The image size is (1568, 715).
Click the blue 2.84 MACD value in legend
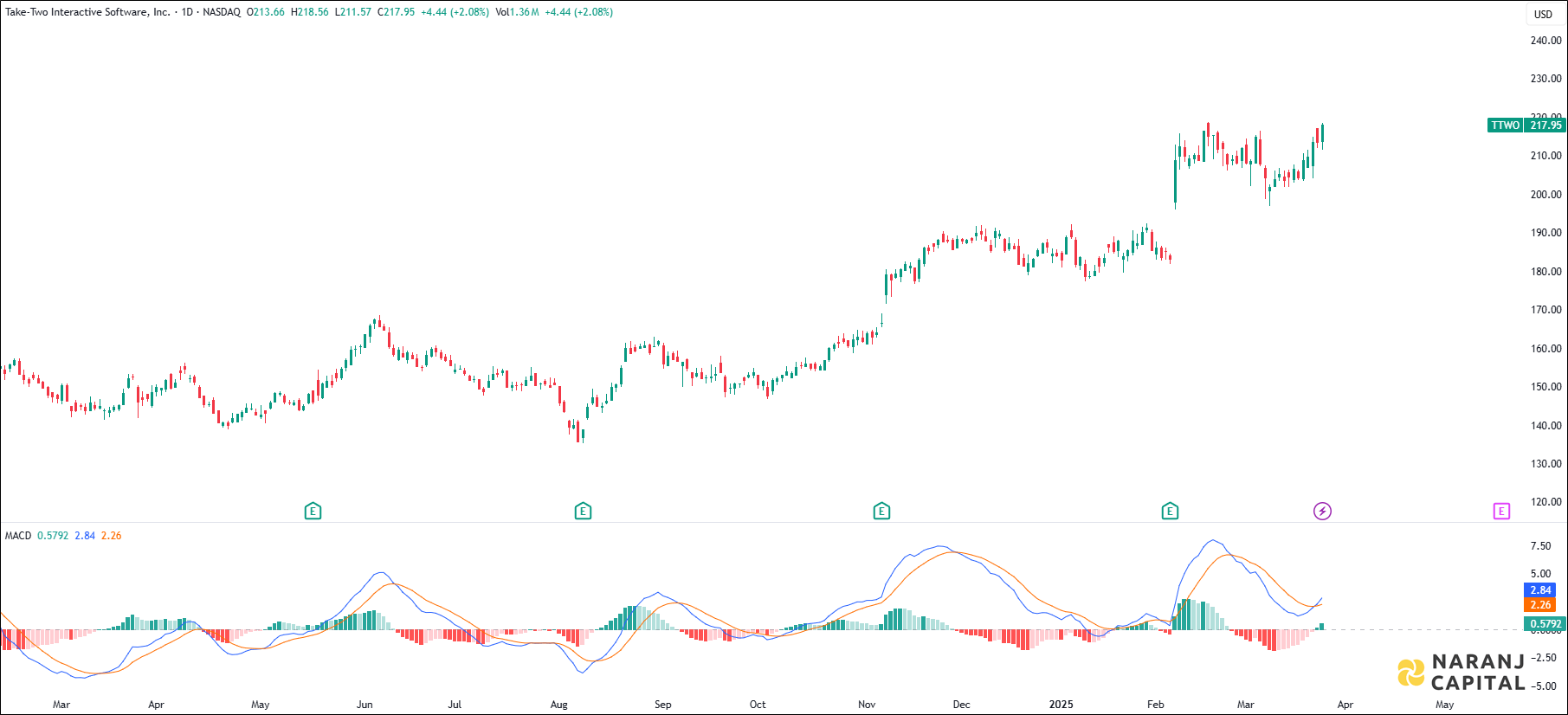(85, 536)
